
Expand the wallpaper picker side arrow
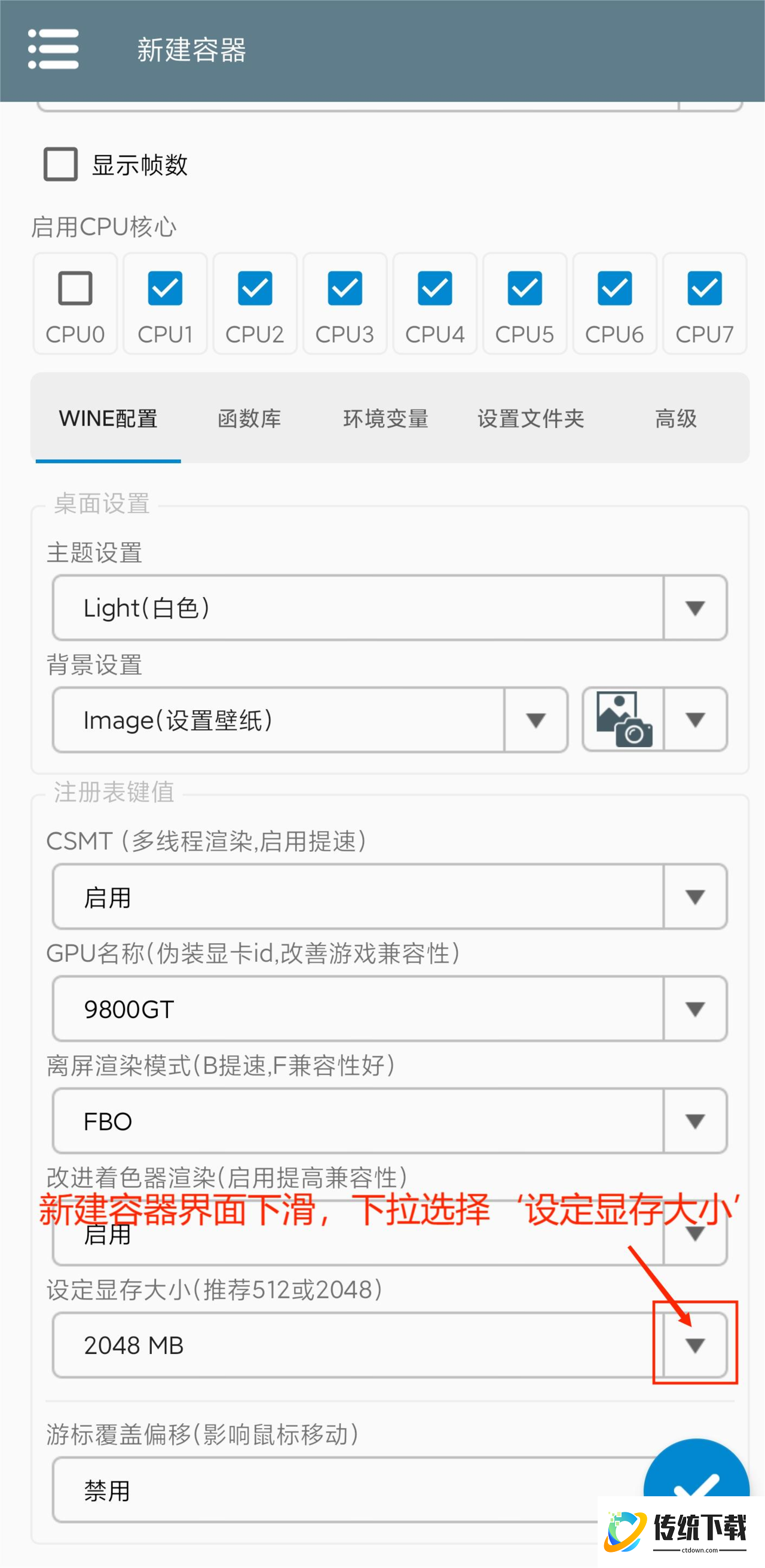[x=695, y=720]
